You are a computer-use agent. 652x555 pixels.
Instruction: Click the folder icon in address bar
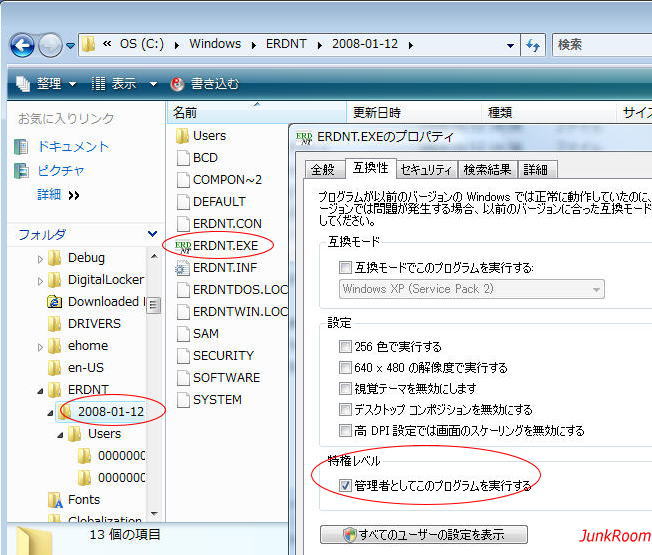[89, 44]
